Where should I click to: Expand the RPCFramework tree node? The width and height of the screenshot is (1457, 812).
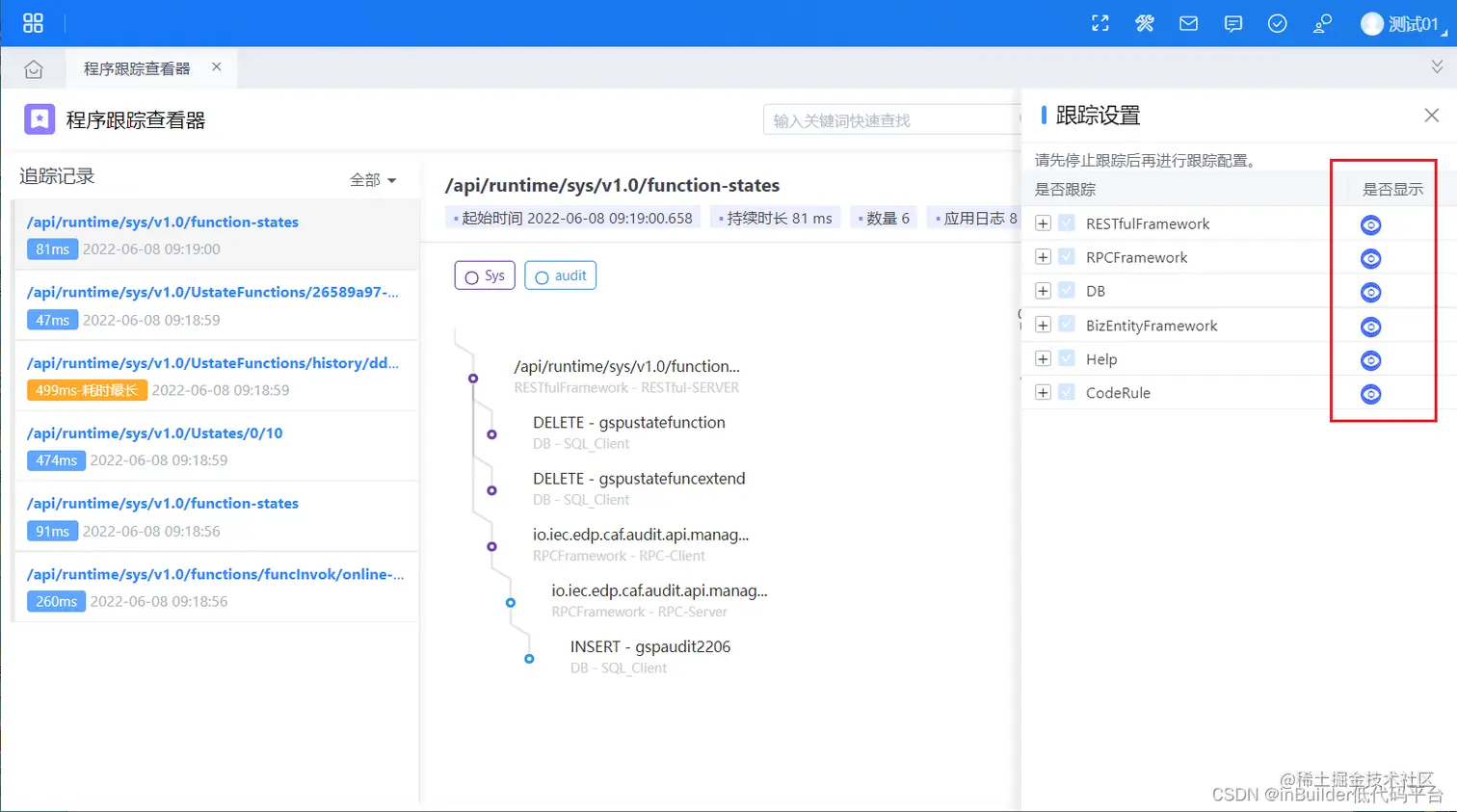click(x=1043, y=257)
